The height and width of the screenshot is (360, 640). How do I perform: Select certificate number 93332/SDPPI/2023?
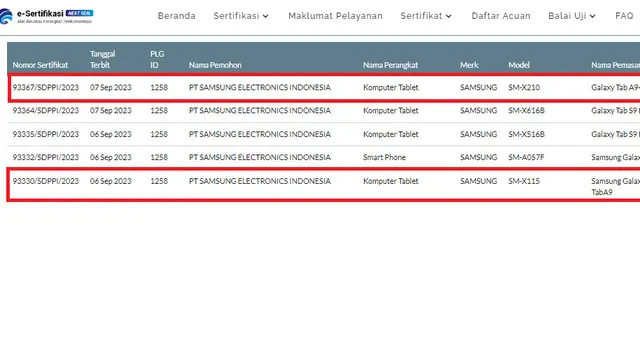46,157
